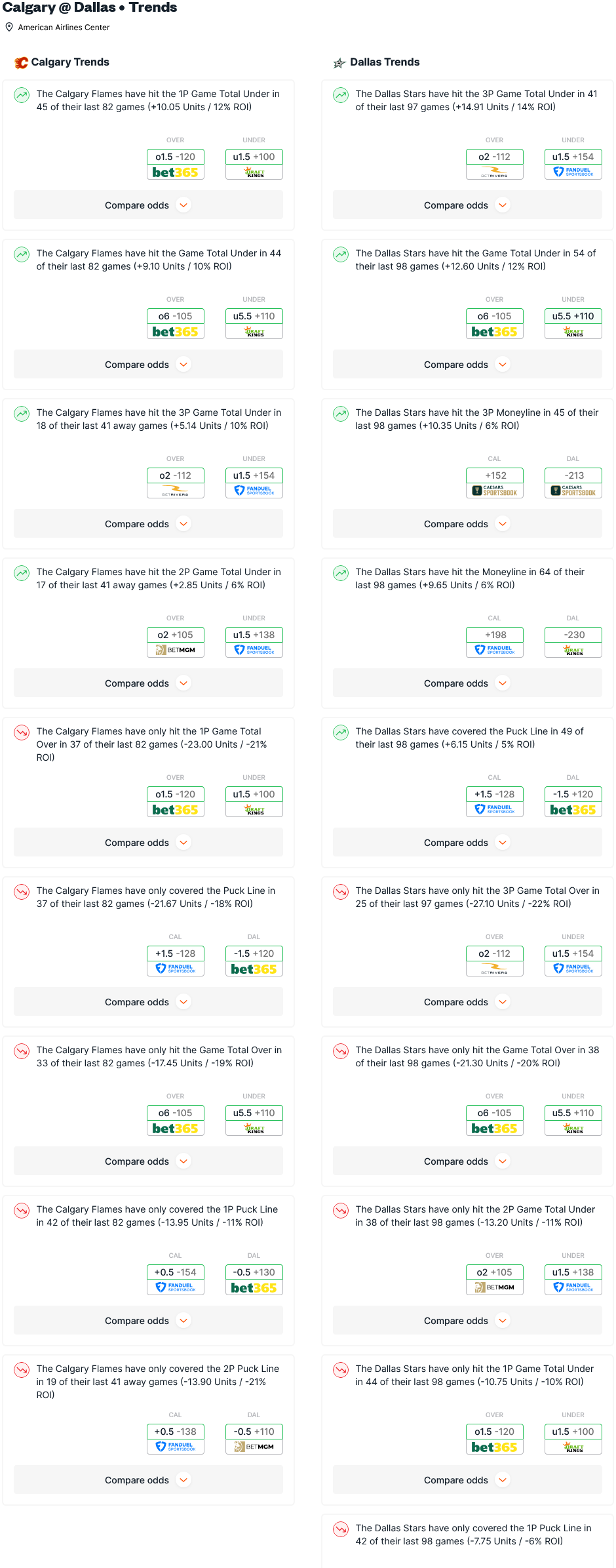This screenshot has width=616, height=1568.
Task: Choose +1.5 -128 CAL puck line in Dallas trends
Action: pyautogui.click(x=495, y=794)
